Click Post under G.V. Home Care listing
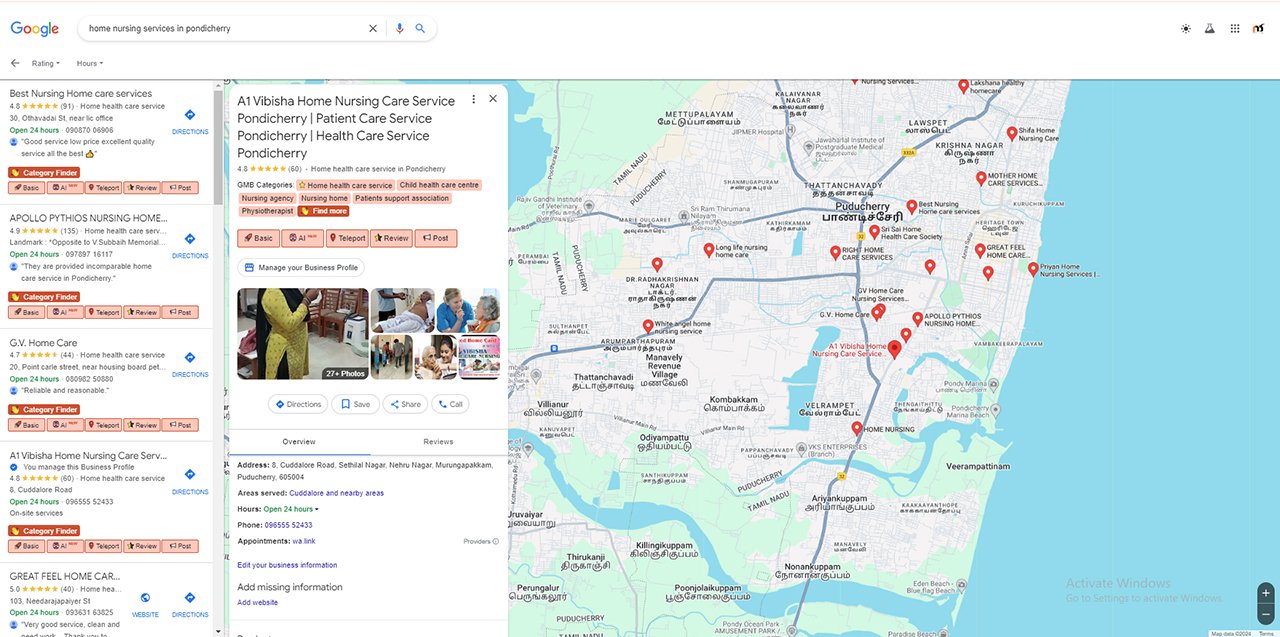1280x637 pixels. coord(180,425)
